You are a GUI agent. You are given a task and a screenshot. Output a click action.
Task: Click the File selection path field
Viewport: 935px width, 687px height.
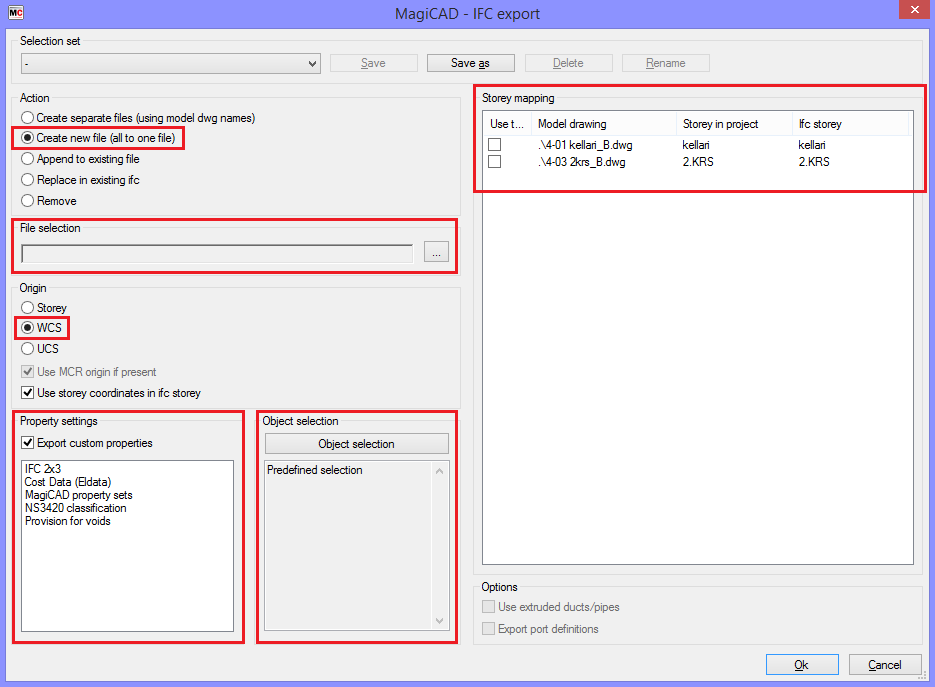pos(217,253)
